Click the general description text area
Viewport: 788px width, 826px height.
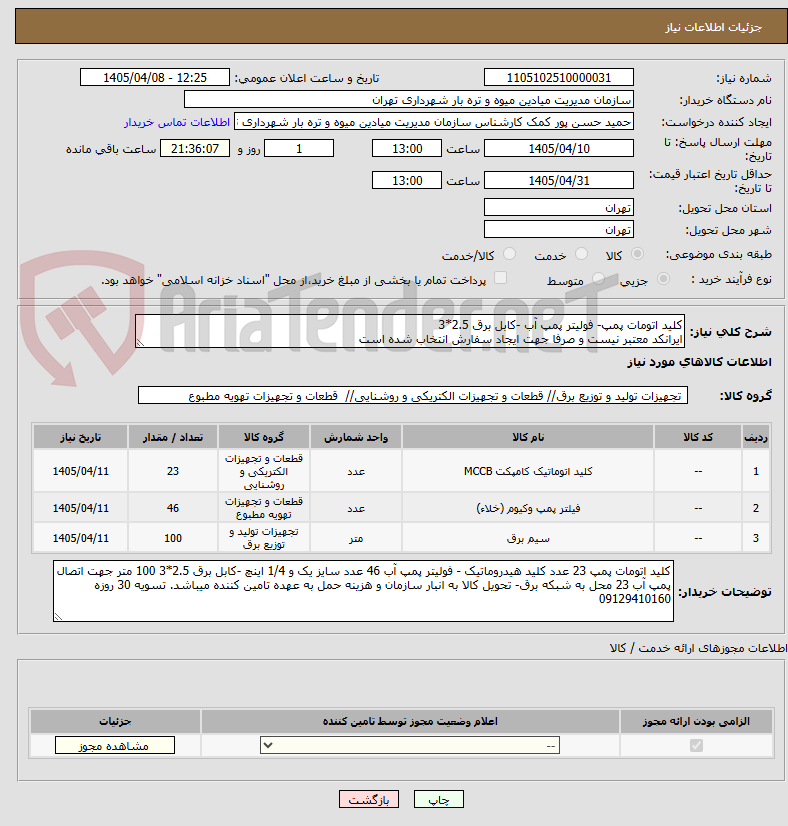click(410, 331)
